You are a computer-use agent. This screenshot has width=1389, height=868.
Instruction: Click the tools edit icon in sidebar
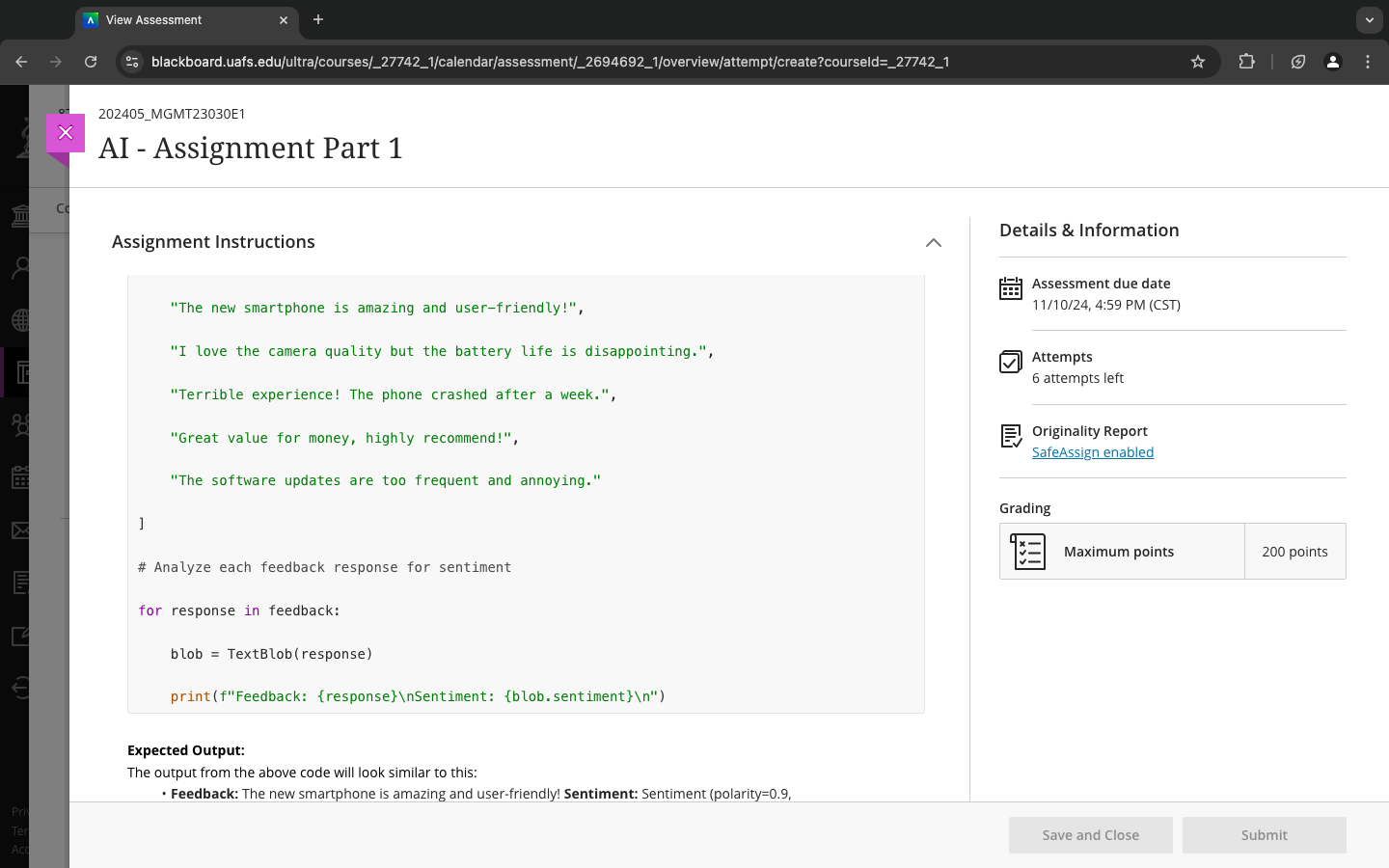21,635
